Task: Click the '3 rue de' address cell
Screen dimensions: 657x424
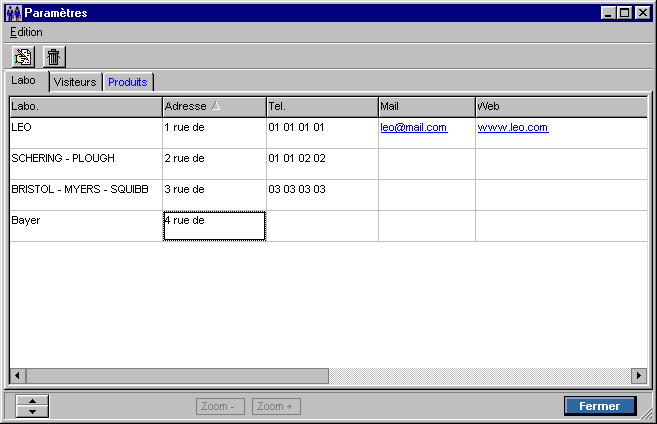Action: coord(214,195)
